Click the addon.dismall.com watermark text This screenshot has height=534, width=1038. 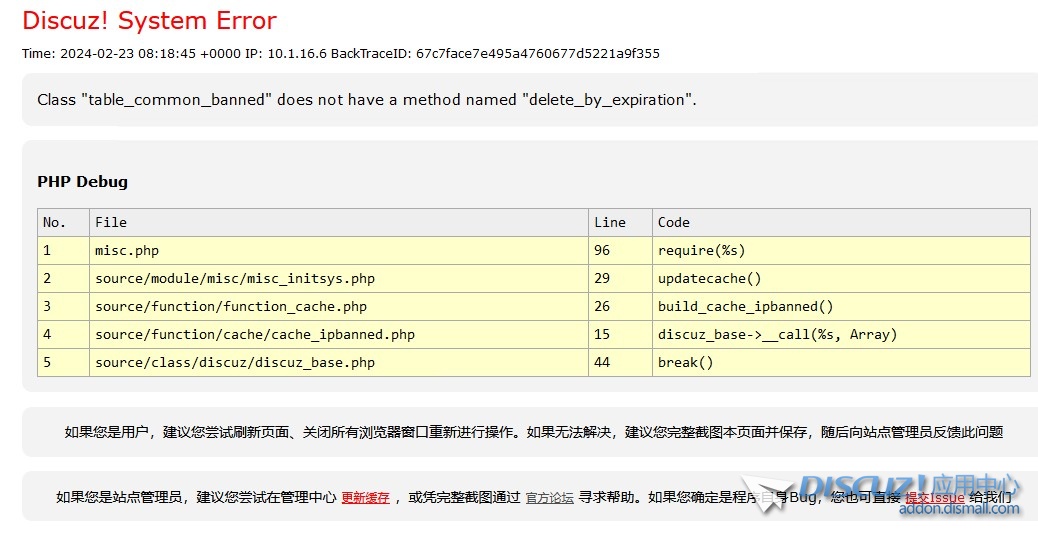coord(959,509)
